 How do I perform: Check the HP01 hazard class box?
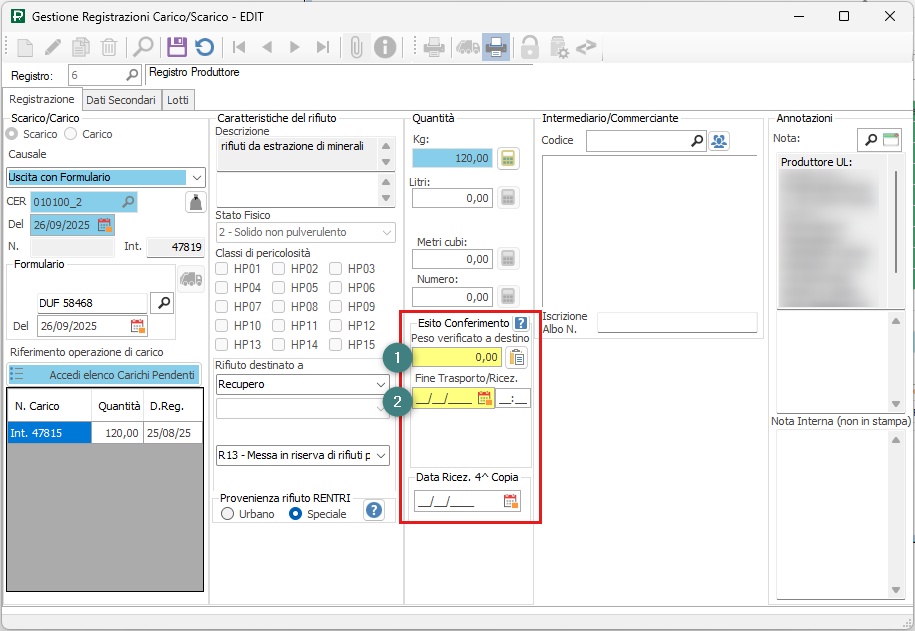[x=224, y=269]
